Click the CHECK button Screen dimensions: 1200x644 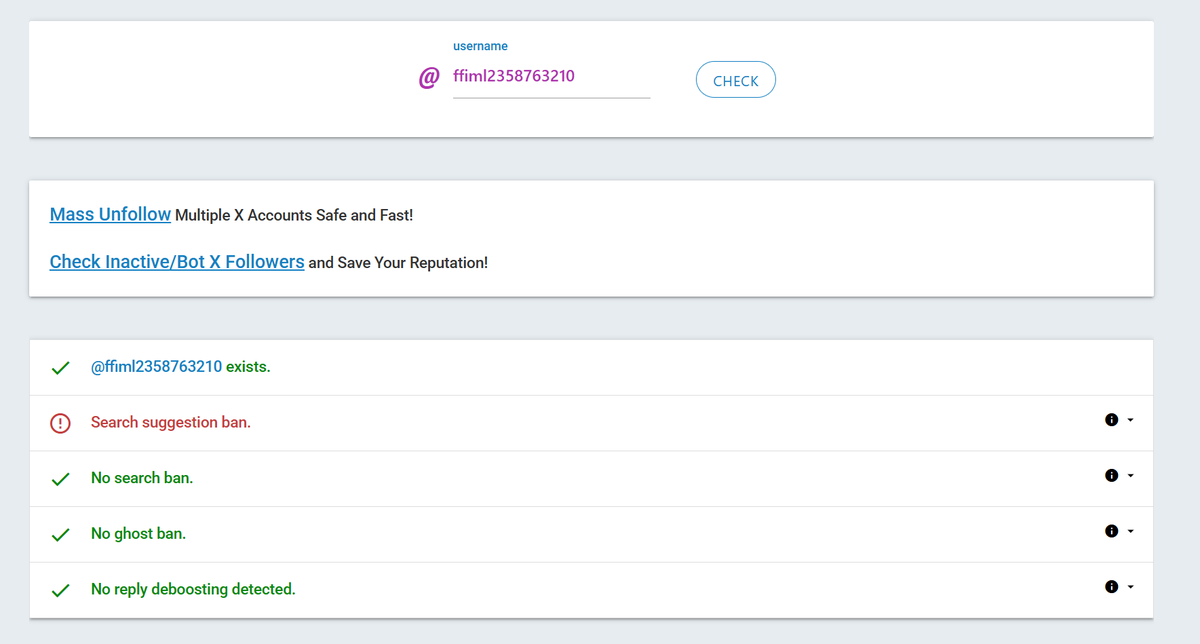(735, 80)
